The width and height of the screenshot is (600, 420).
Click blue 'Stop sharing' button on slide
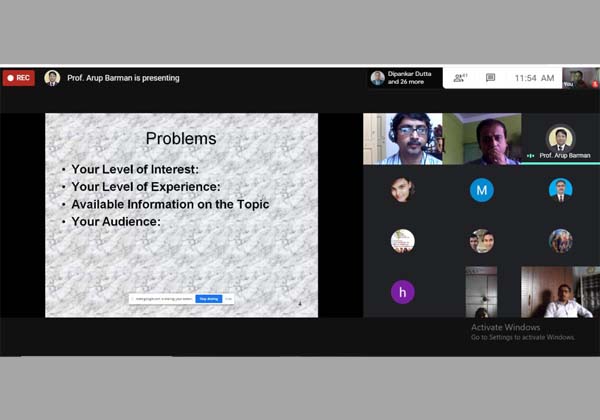[x=209, y=299]
